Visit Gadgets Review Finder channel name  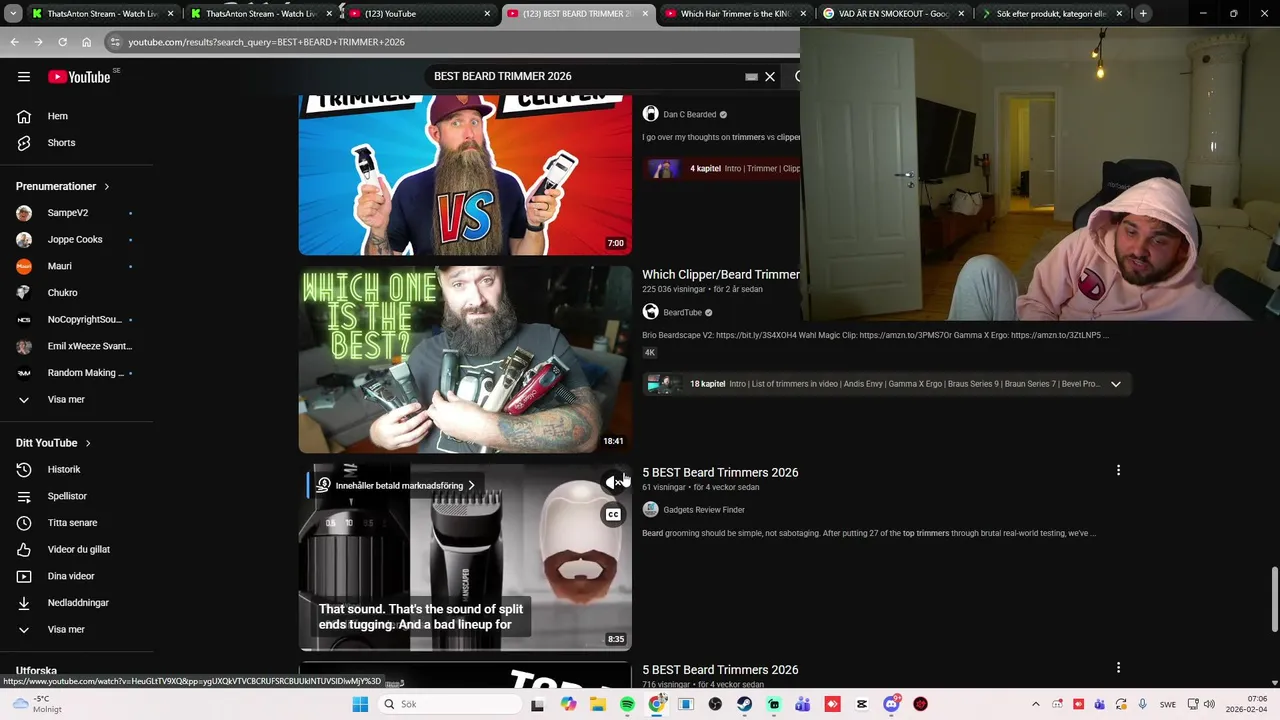click(704, 510)
